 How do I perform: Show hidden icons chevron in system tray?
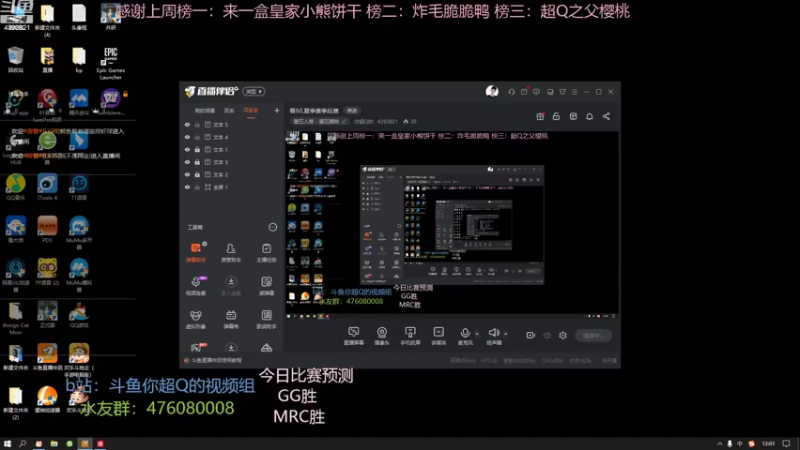(x=719, y=444)
